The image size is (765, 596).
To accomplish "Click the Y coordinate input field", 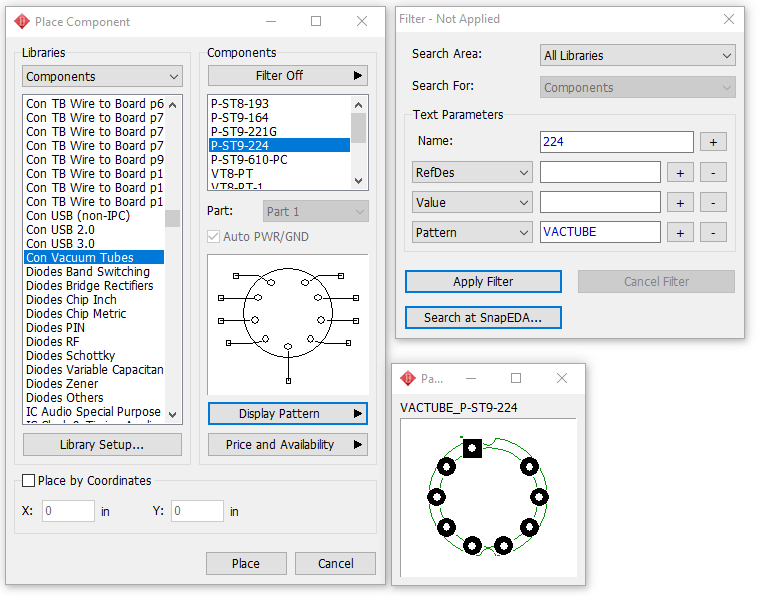I will tap(197, 511).
